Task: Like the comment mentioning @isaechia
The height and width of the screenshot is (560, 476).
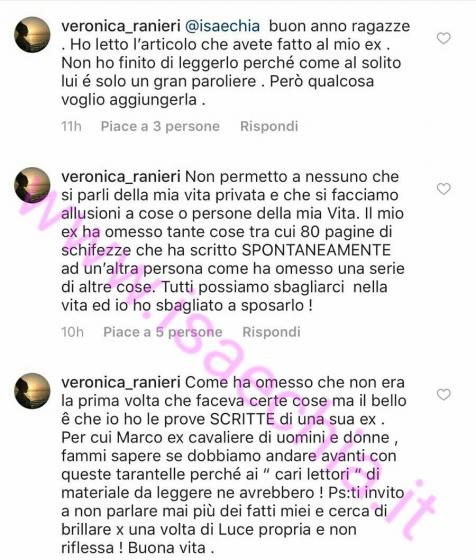Action: [444, 38]
